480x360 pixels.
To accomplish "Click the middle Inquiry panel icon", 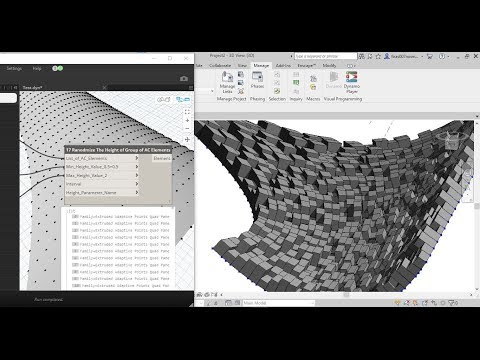I will (x=296, y=82).
